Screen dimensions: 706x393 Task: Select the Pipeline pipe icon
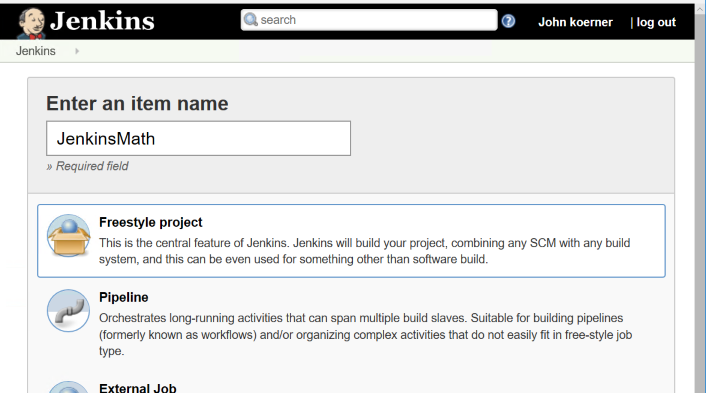[68, 311]
